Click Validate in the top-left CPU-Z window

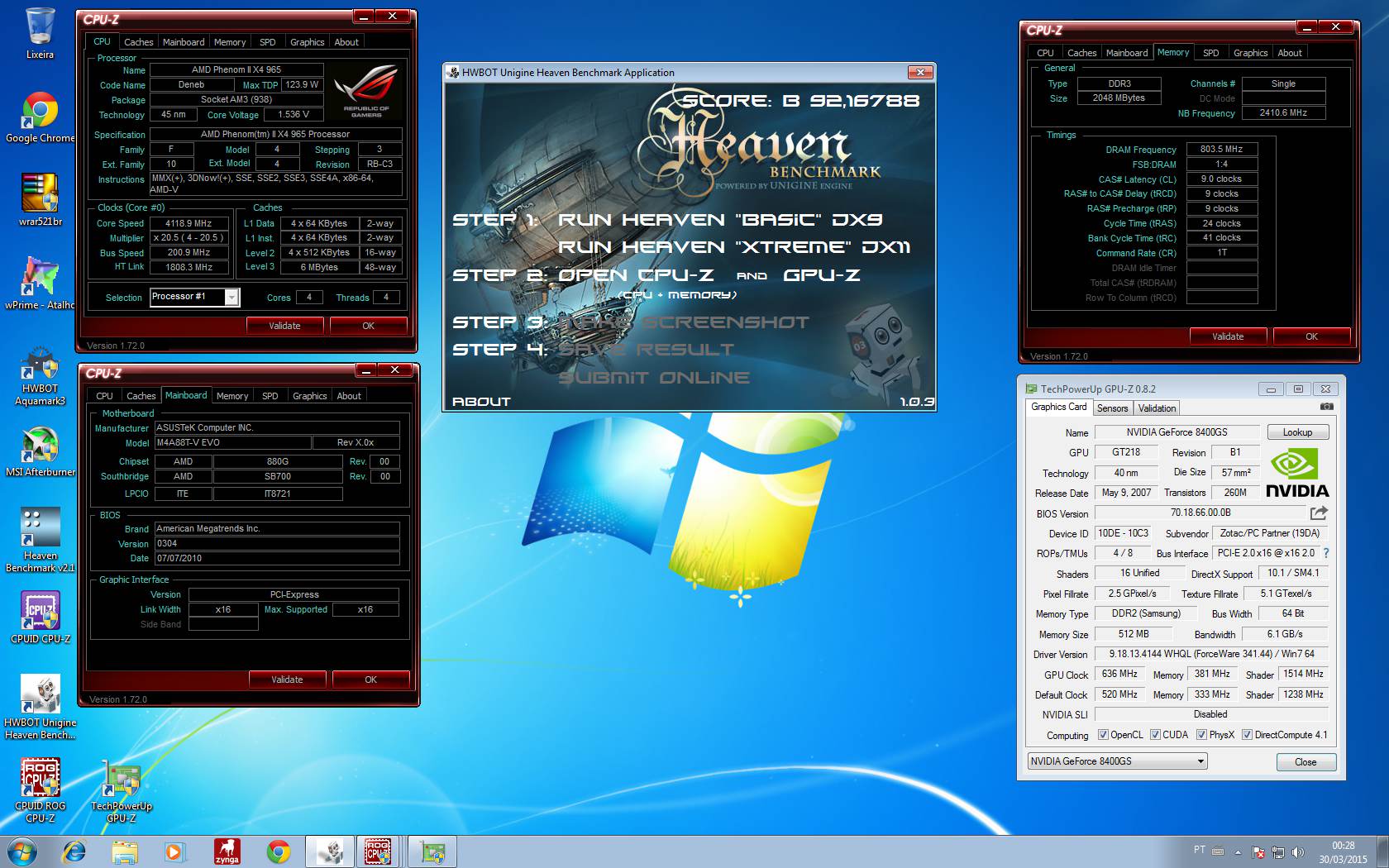point(284,326)
